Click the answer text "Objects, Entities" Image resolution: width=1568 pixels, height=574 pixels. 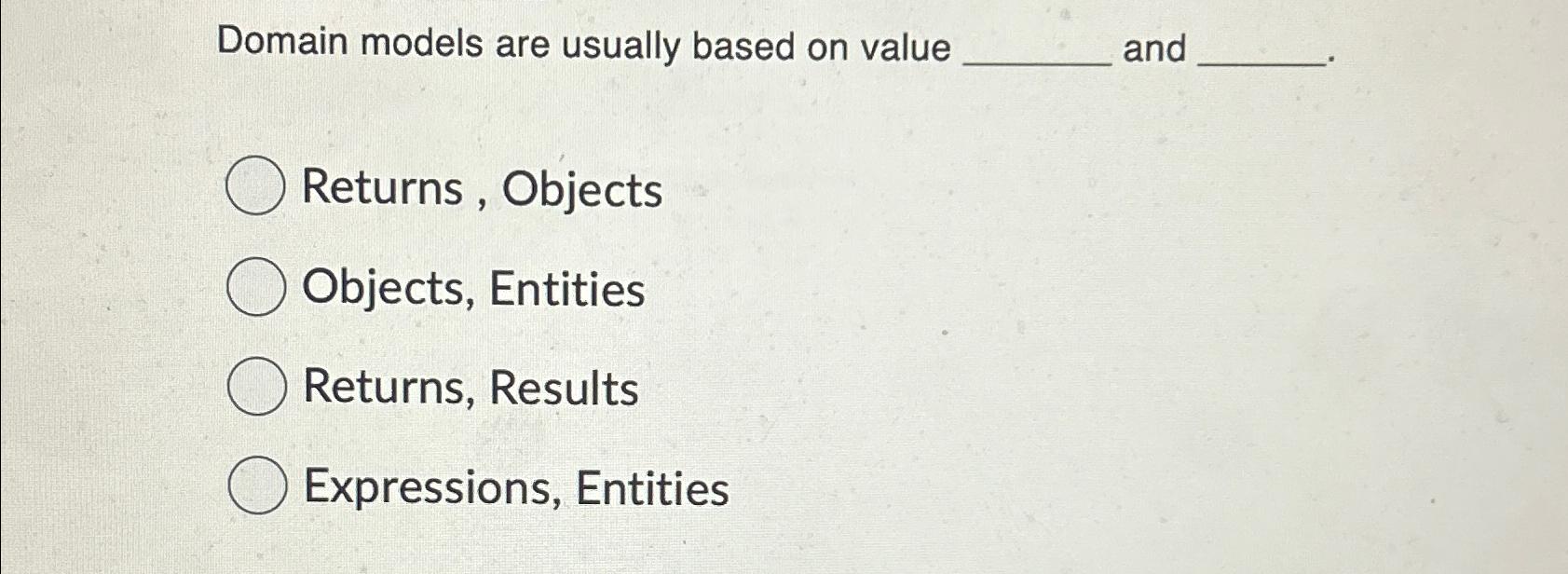(473, 289)
